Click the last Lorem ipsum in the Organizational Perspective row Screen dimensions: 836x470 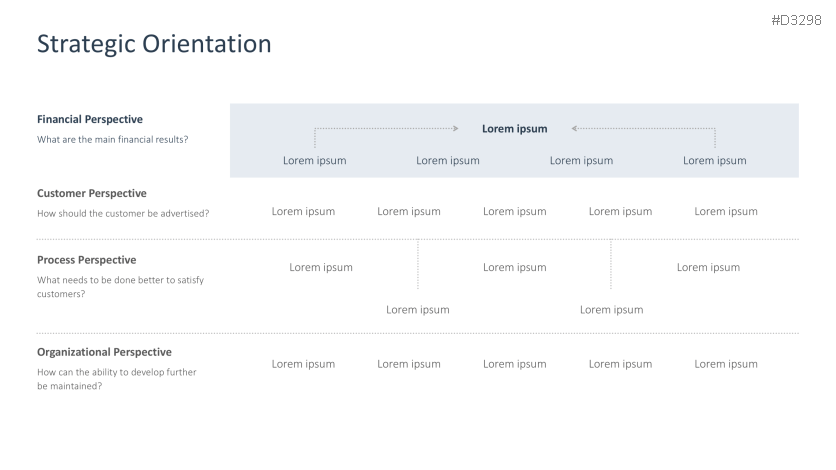pos(726,364)
